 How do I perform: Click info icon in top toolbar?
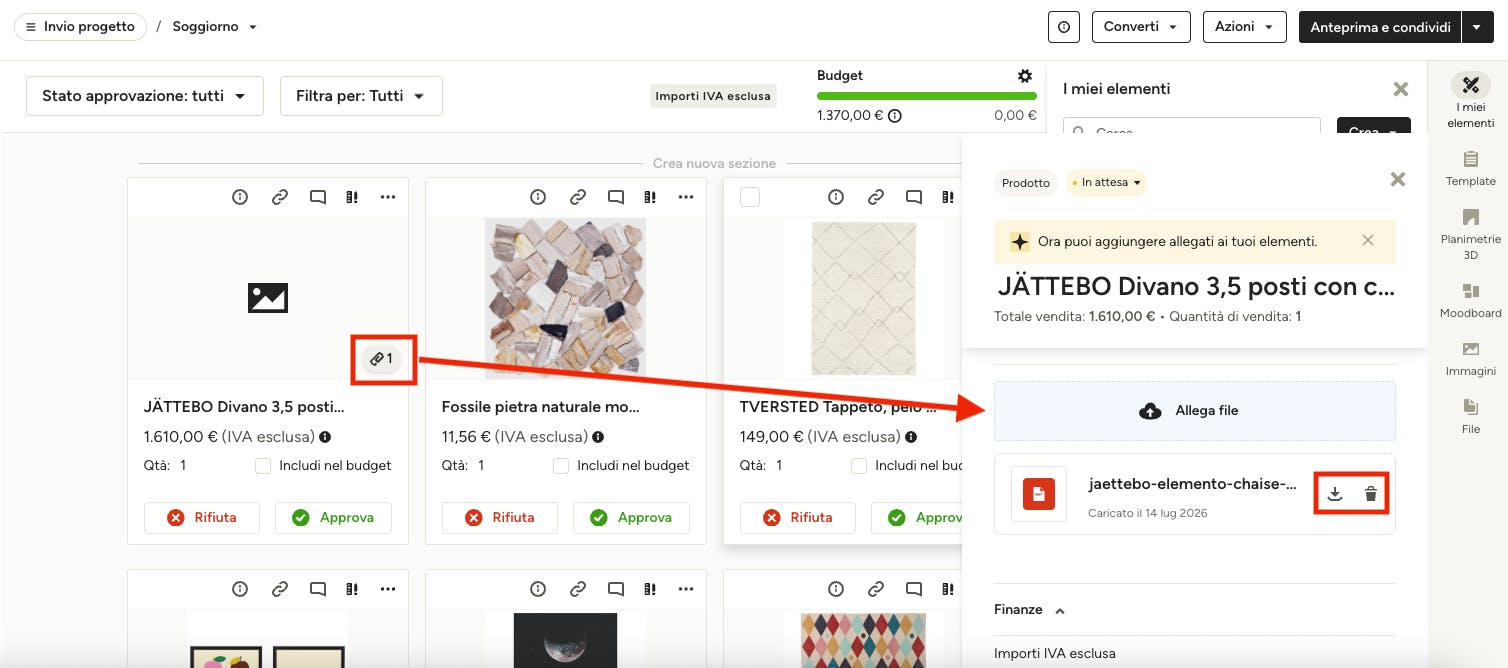click(x=1064, y=27)
